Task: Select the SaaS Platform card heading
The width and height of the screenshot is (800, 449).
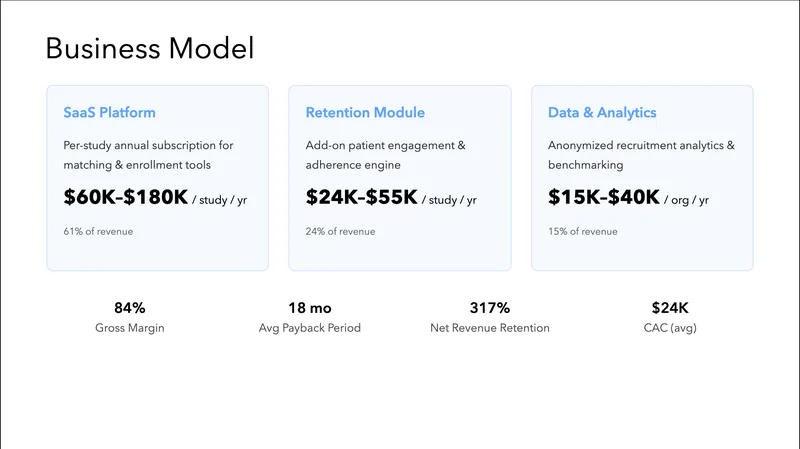Action: click(109, 113)
